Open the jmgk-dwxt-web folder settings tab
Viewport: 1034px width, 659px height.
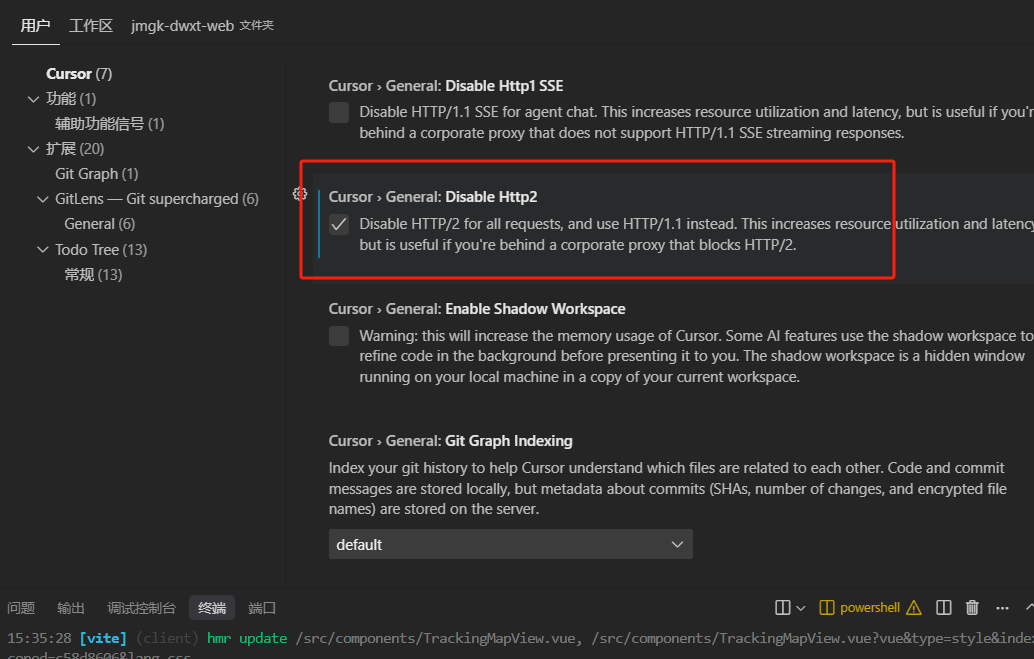pyautogui.click(x=202, y=26)
